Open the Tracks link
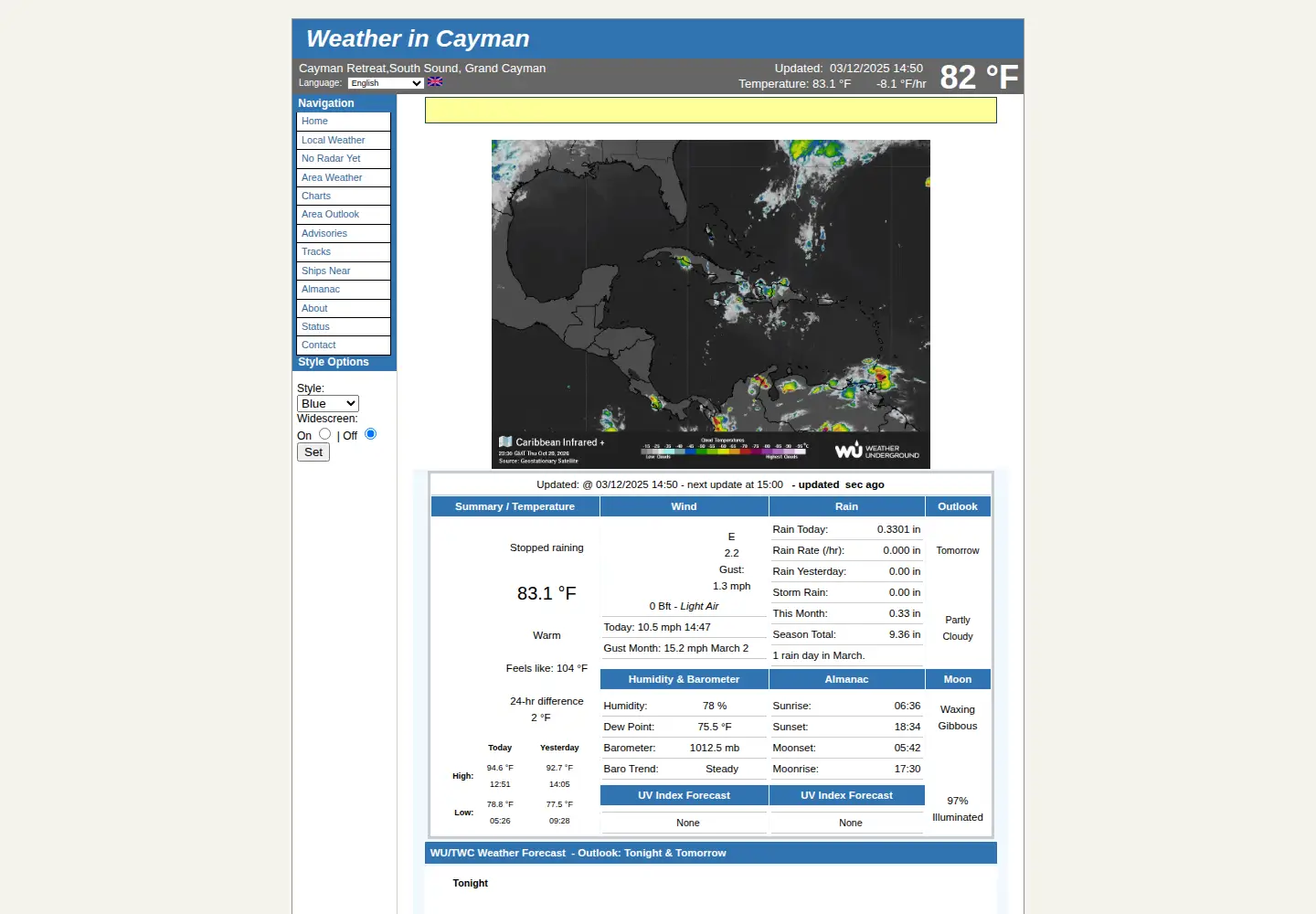 click(344, 252)
